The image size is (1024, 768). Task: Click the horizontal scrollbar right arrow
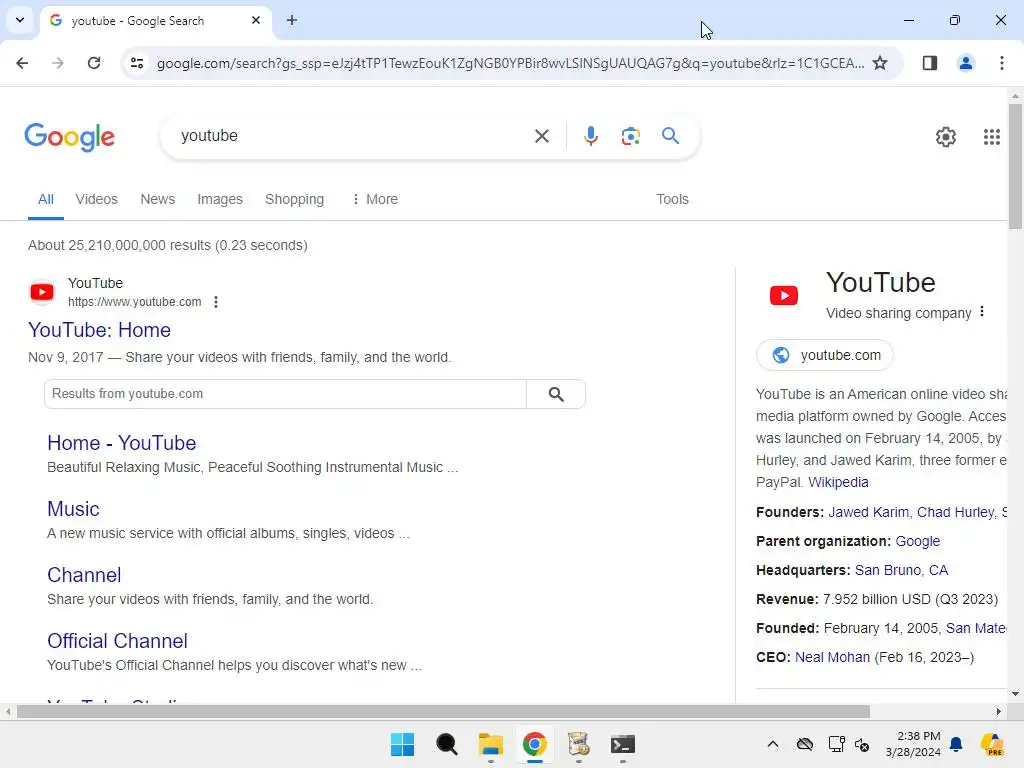coord(999,711)
